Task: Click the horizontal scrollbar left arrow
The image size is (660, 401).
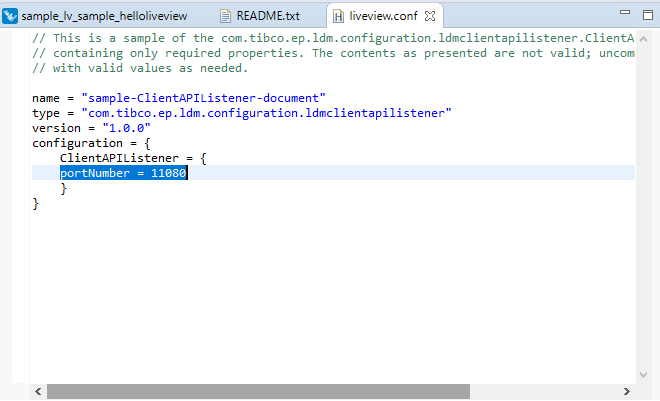Action: click(x=38, y=391)
